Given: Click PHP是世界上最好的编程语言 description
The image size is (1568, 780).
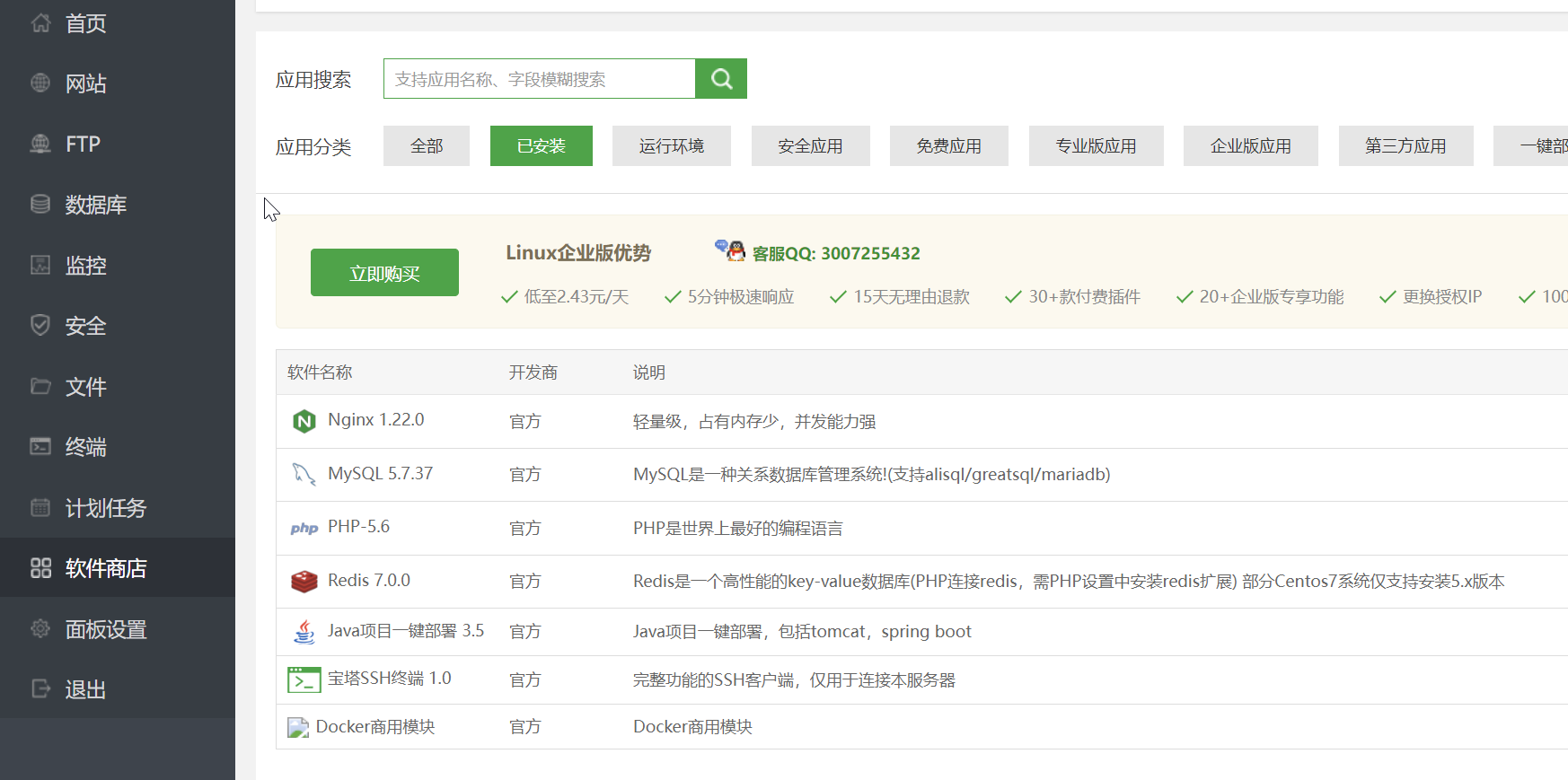Looking at the screenshot, I should pos(738,529).
